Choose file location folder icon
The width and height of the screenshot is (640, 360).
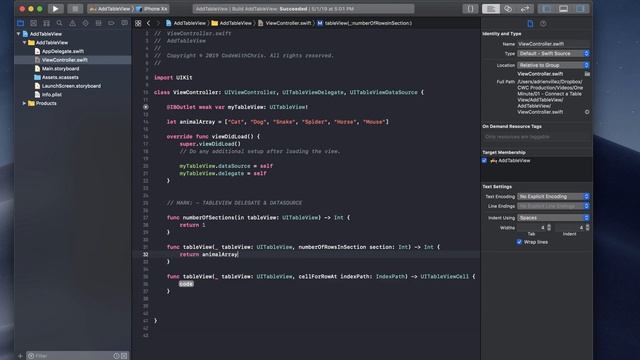[x=587, y=74]
